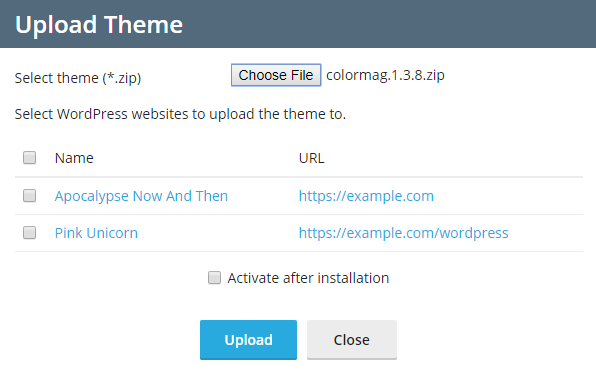This screenshot has height=388, width=596.
Task: Click the colormag.1.3.8.zip file name
Action: tap(385, 75)
